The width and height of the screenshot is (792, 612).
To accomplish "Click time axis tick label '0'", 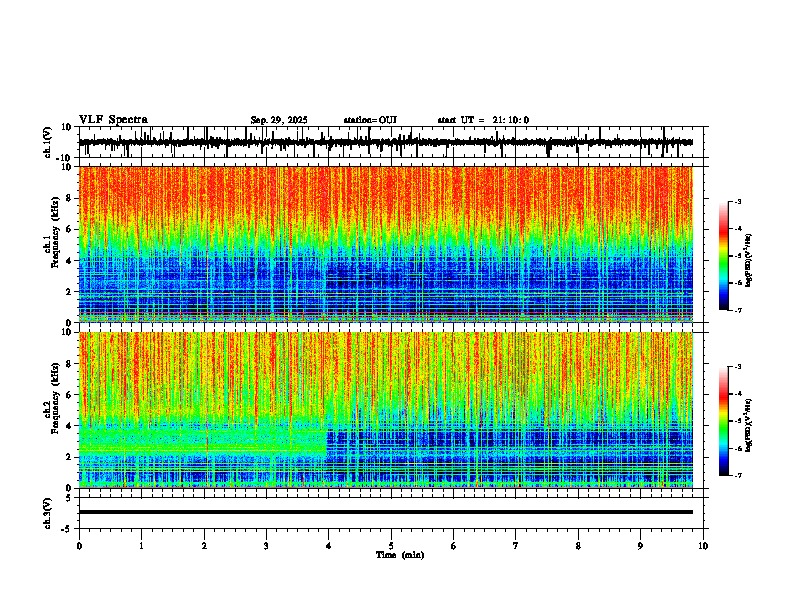I will [79, 546].
